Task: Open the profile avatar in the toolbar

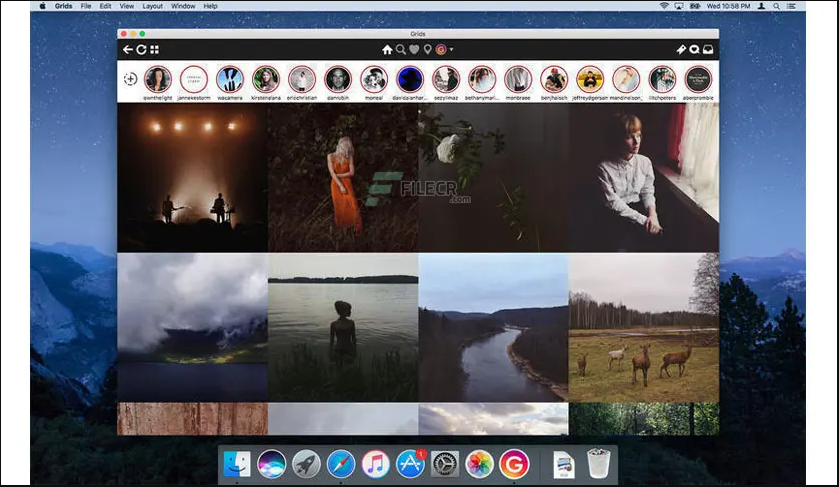Action: tap(441, 50)
